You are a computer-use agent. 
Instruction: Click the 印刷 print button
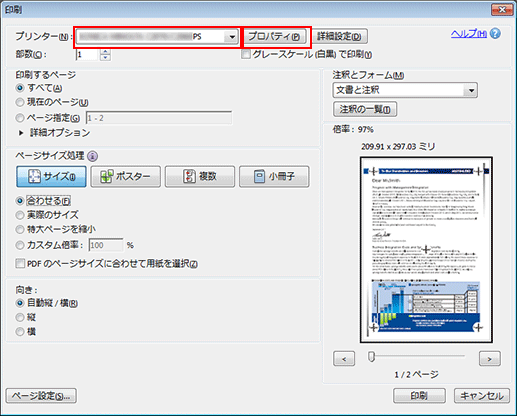pyautogui.click(x=419, y=396)
